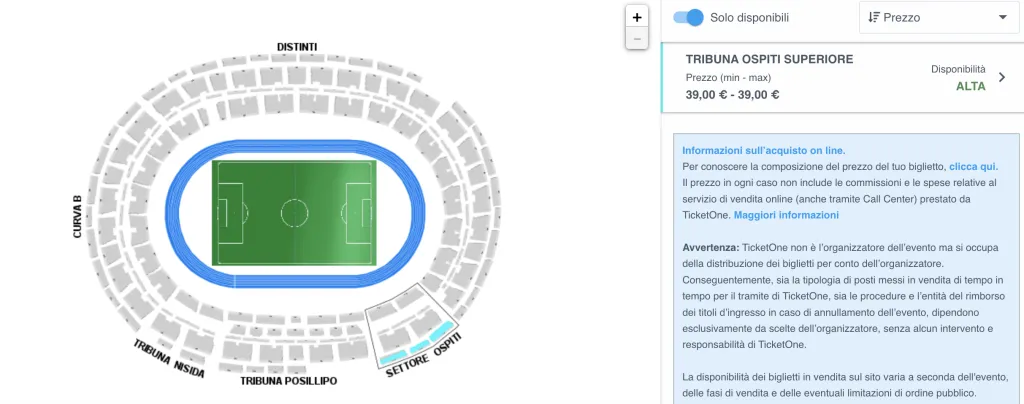Click the ALTA availability indicator
1024x404 pixels.
(970, 86)
